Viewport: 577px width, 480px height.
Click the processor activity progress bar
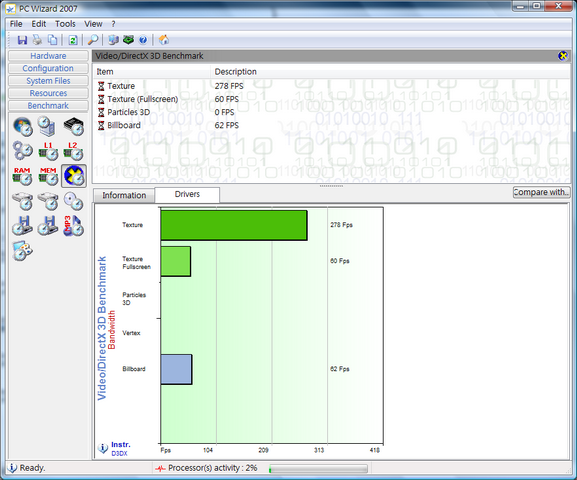pyautogui.click(x=318, y=469)
